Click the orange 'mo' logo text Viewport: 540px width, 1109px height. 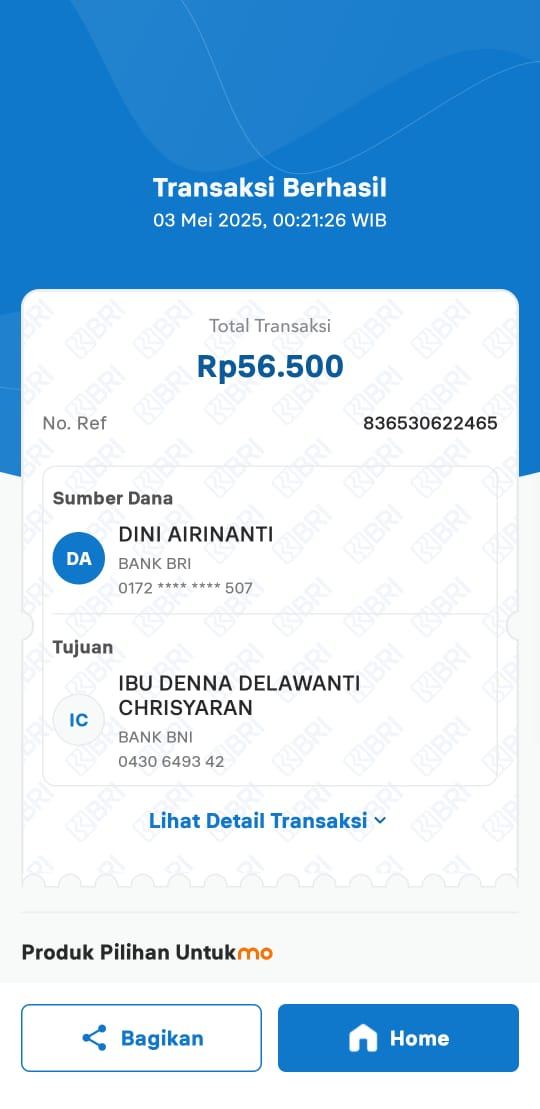[255, 953]
